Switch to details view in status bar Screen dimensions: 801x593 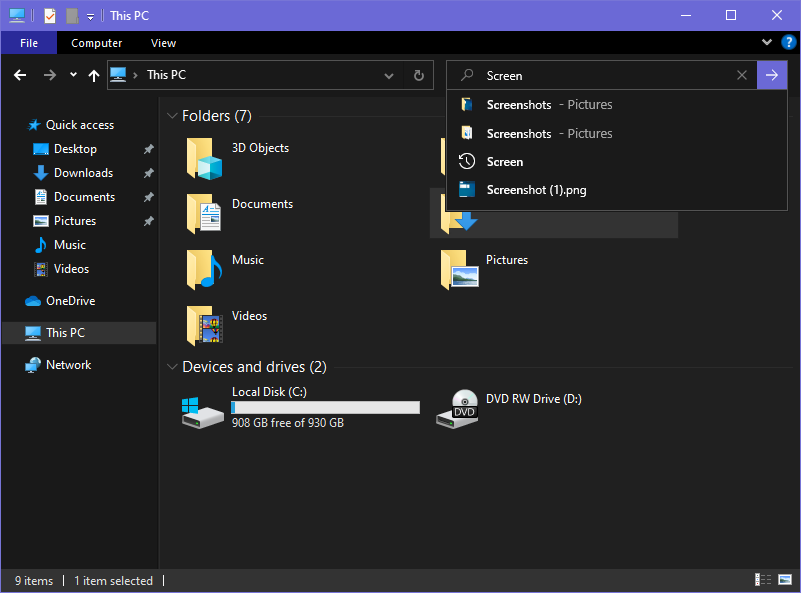763,580
